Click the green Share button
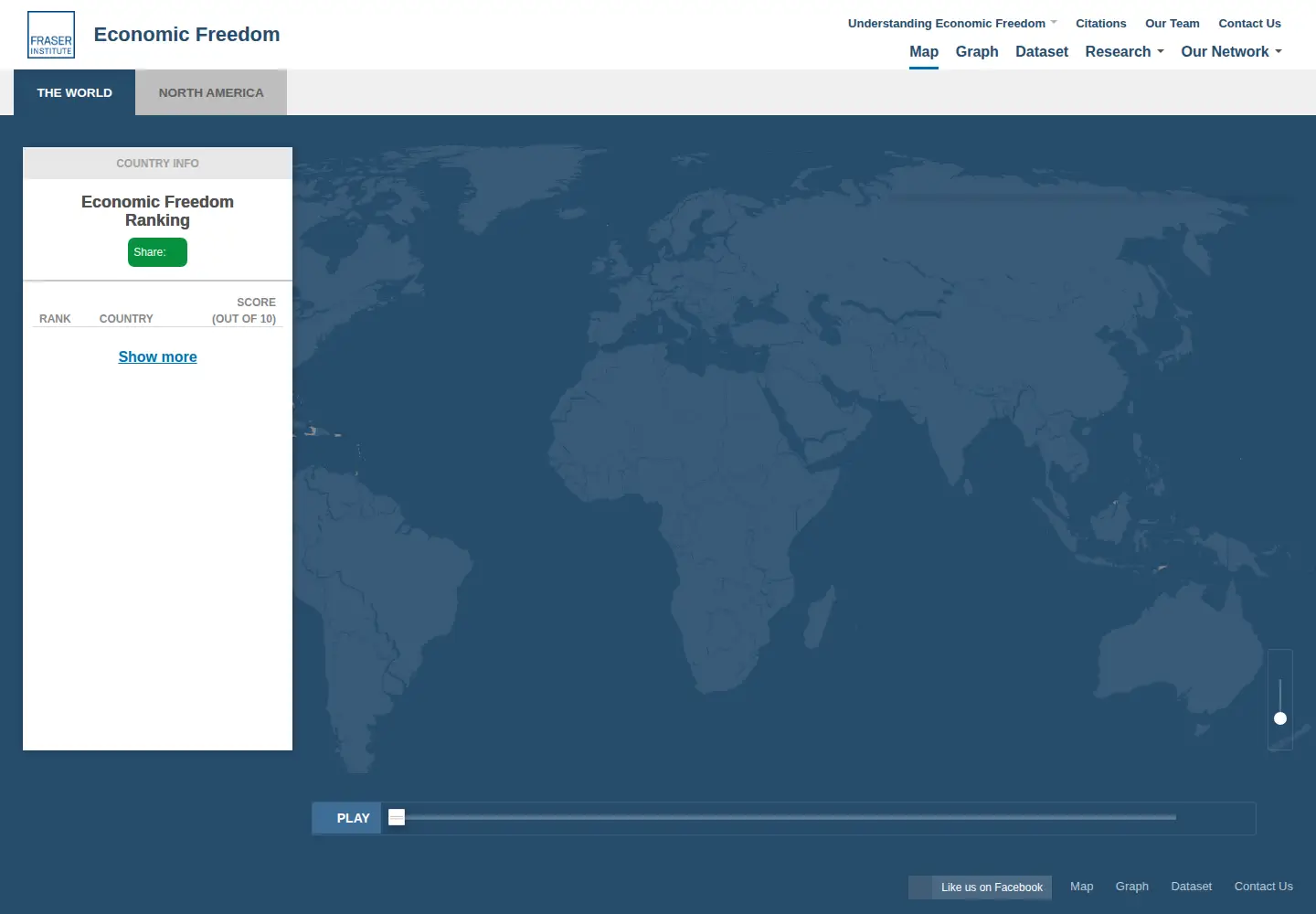 point(157,252)
